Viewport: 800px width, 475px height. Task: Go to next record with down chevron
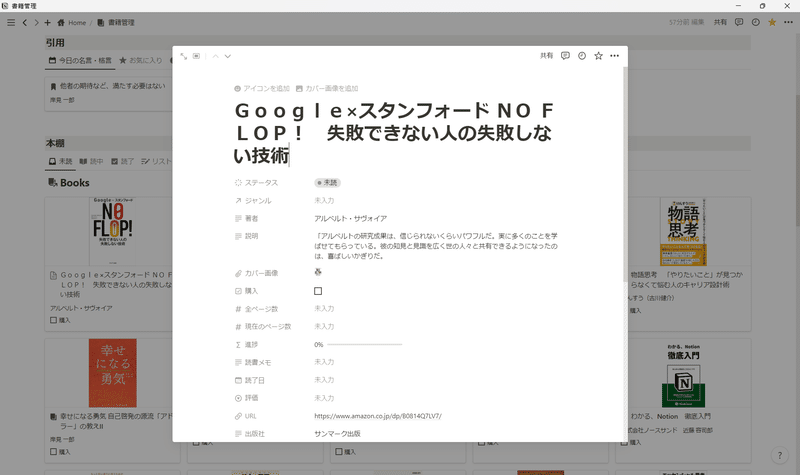point(228,56)
